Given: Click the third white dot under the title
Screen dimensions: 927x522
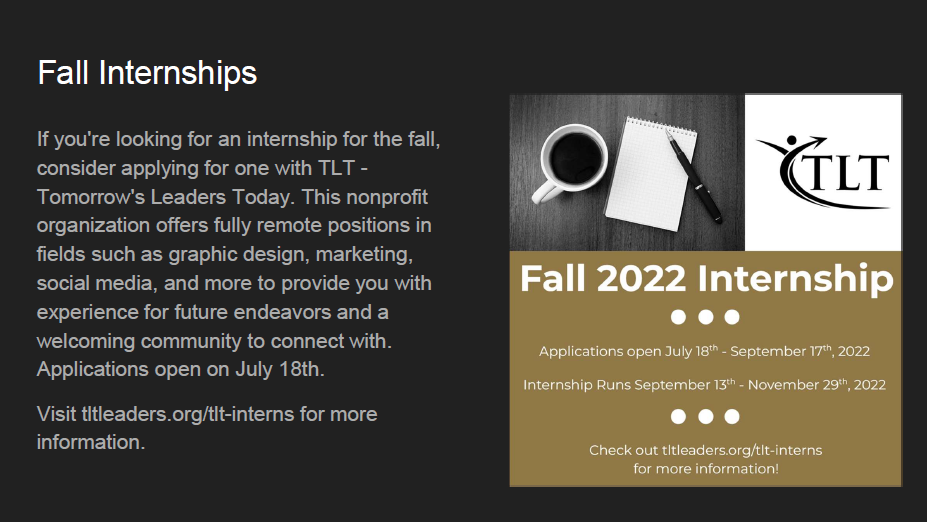Looking at the screenshot, I should coord(732,317).
